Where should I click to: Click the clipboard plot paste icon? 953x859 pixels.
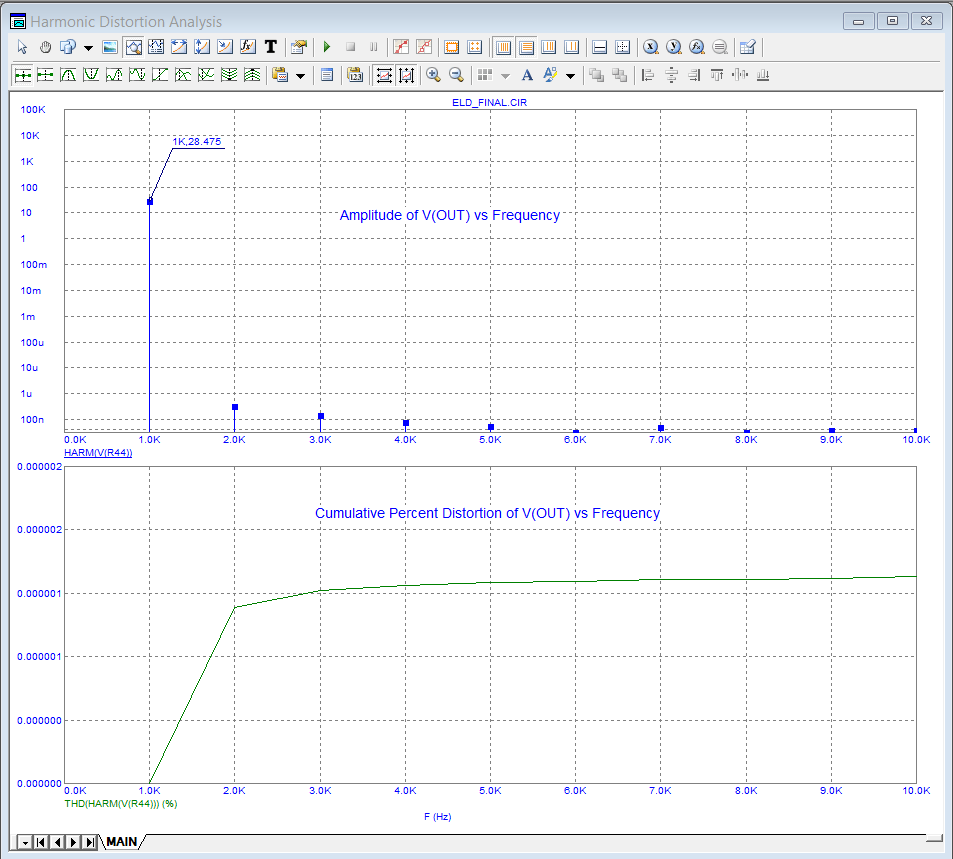[280, 75]
